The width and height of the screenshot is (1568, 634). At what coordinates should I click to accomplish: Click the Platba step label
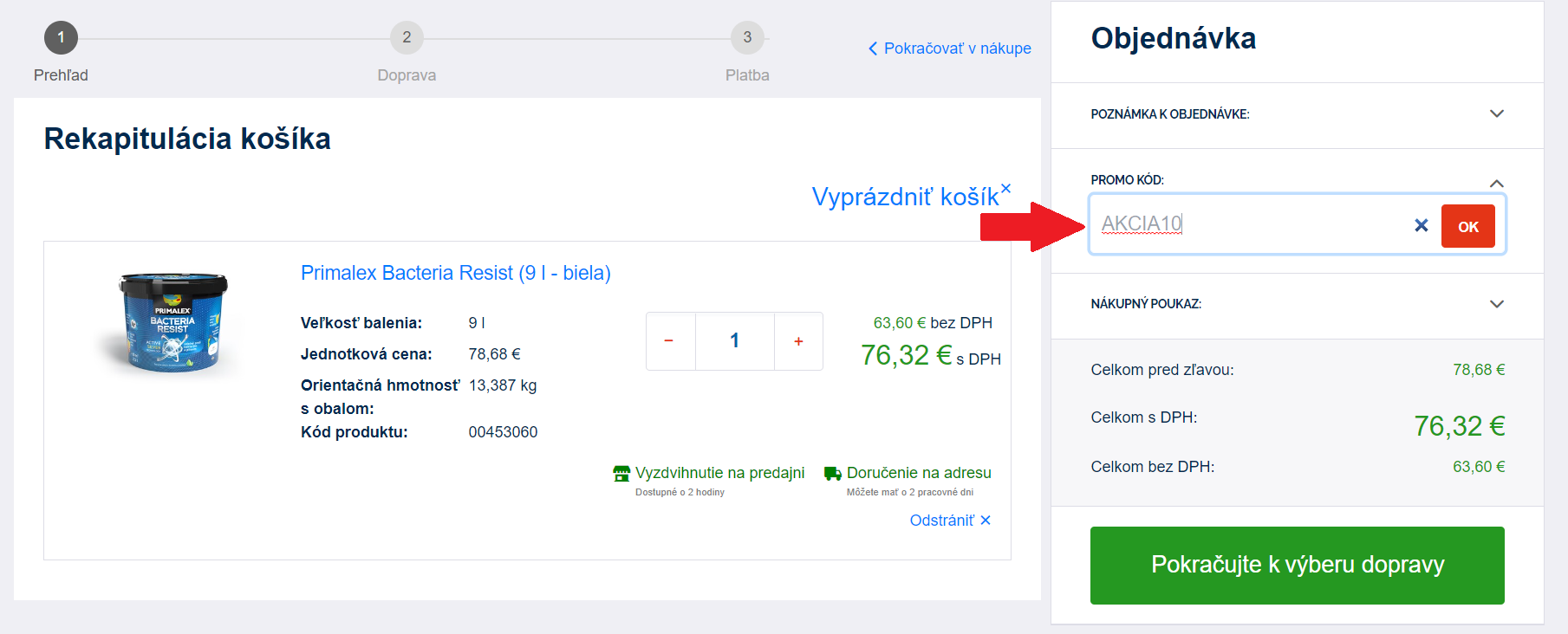click(747, 75)
